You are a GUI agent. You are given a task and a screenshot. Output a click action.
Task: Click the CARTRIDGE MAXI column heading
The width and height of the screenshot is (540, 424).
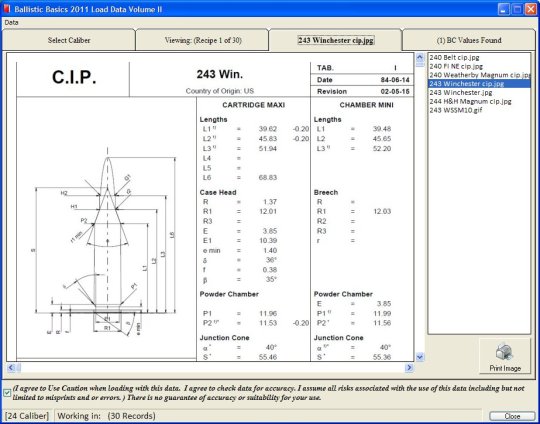pos(253,105)
